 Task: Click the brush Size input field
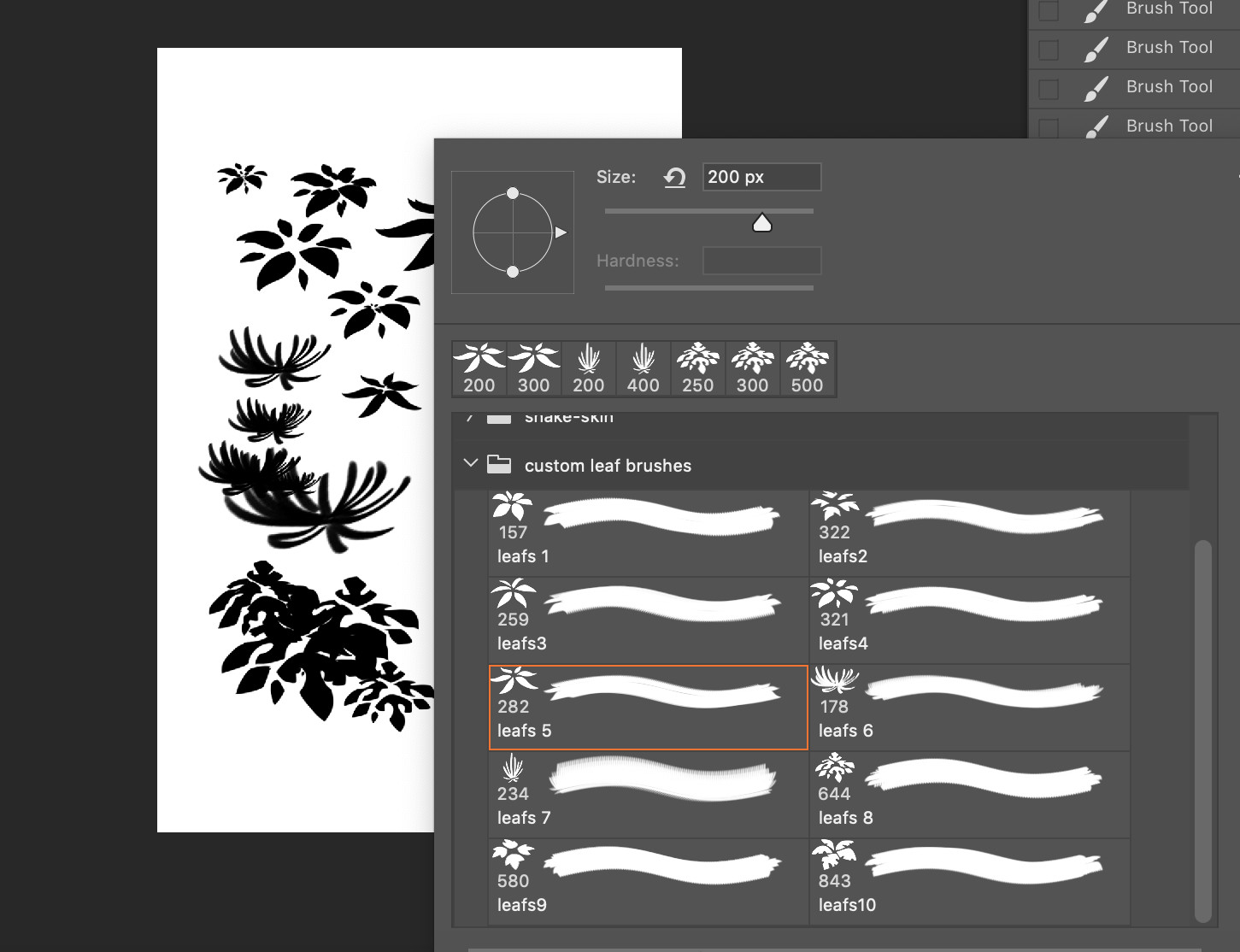(x=760, y=176)
